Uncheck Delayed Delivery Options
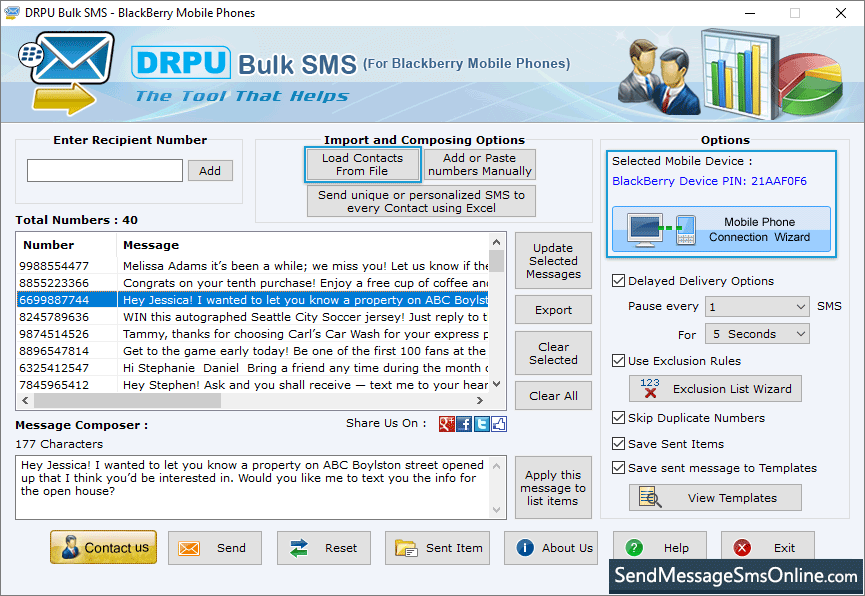 point(618,281)
